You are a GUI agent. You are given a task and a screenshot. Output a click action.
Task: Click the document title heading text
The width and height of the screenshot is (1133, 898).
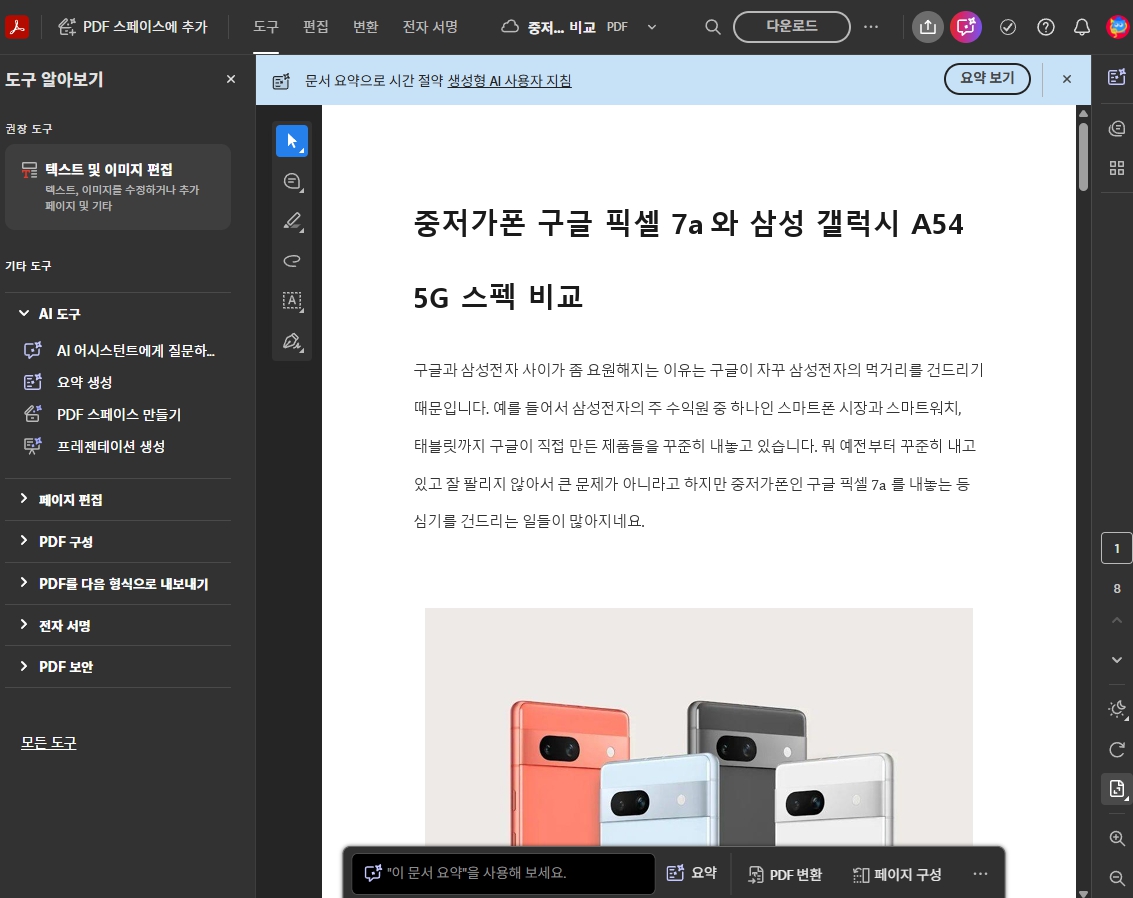click(688, 260)
